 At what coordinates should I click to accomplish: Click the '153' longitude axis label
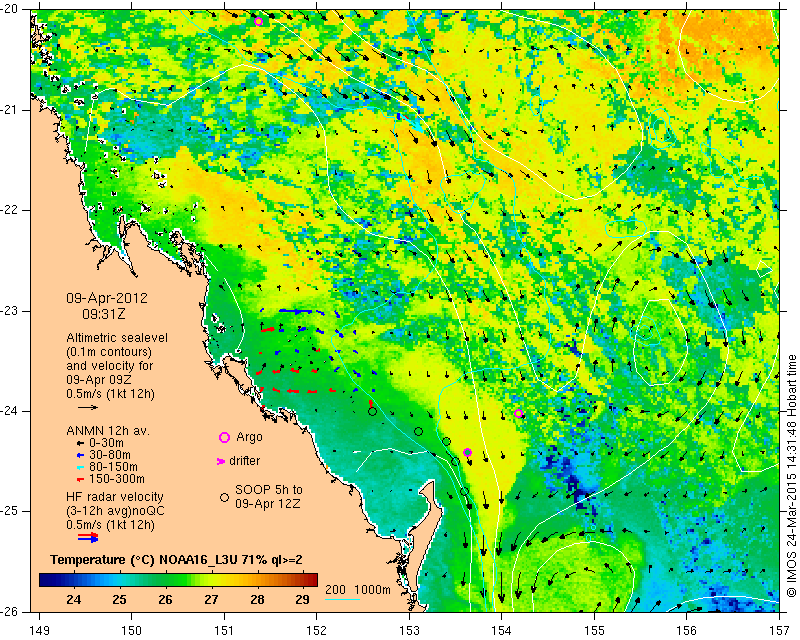(x=409, y=631)
